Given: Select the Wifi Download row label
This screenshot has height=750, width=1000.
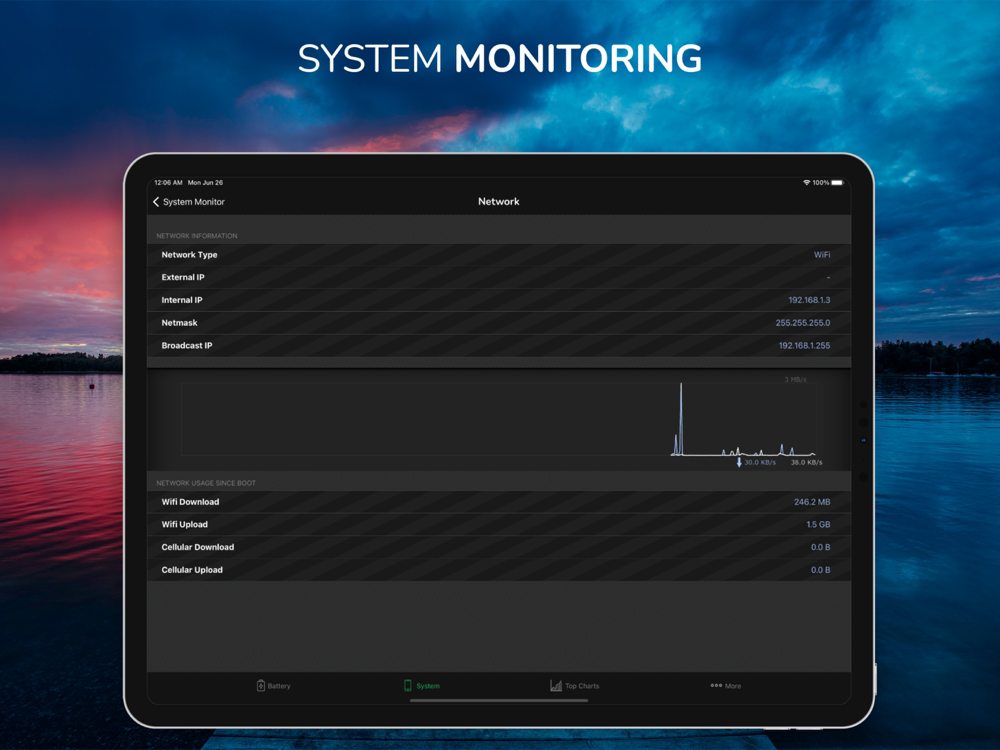Looking at the screenshot, I should (x=190, y=502).
